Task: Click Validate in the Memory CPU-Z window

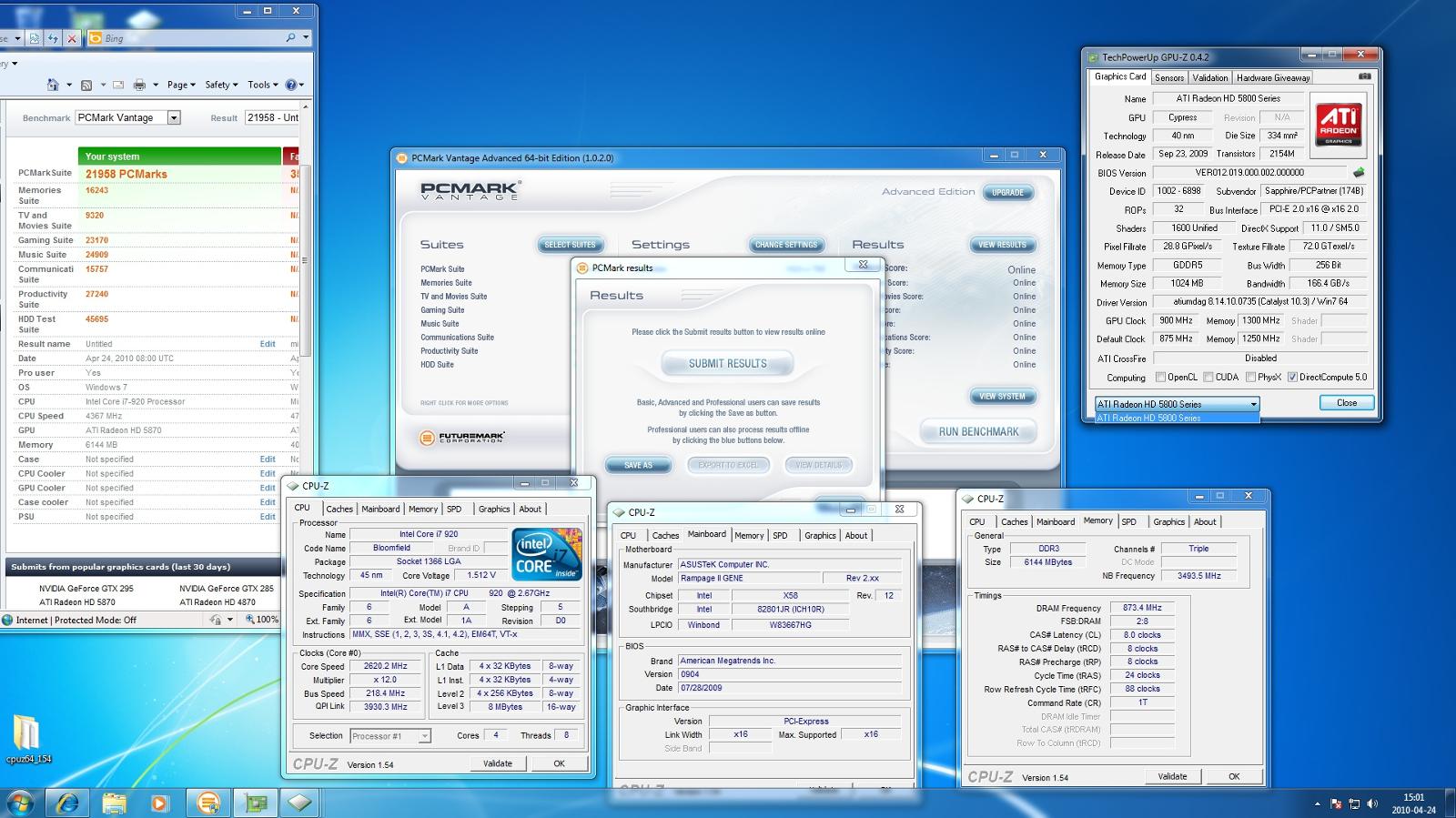Action: [x=1172, y=776]
